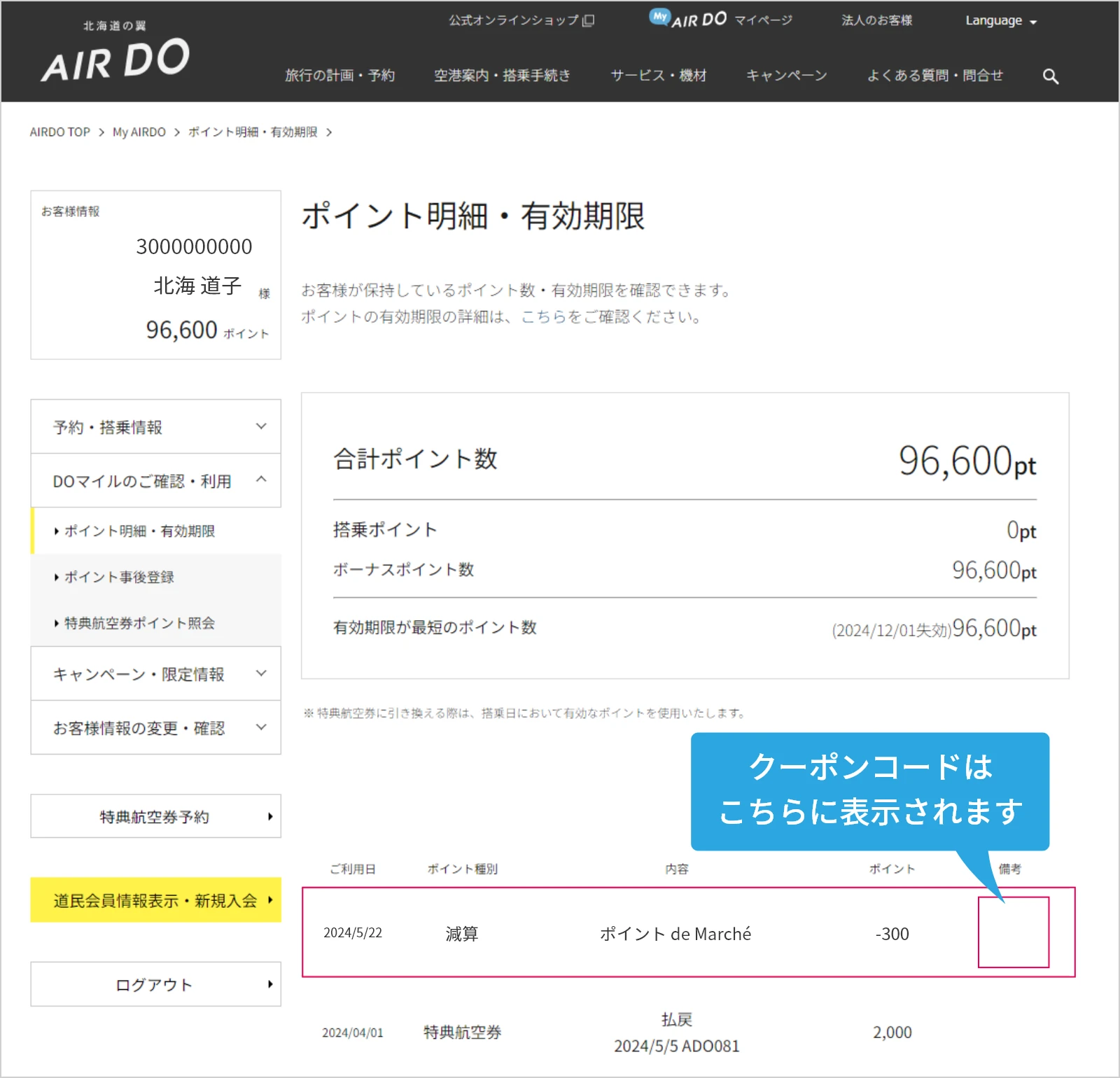Click ポイント de Marché content cell
This screenshot has width=1120, height=1078.
click(675, 934)
